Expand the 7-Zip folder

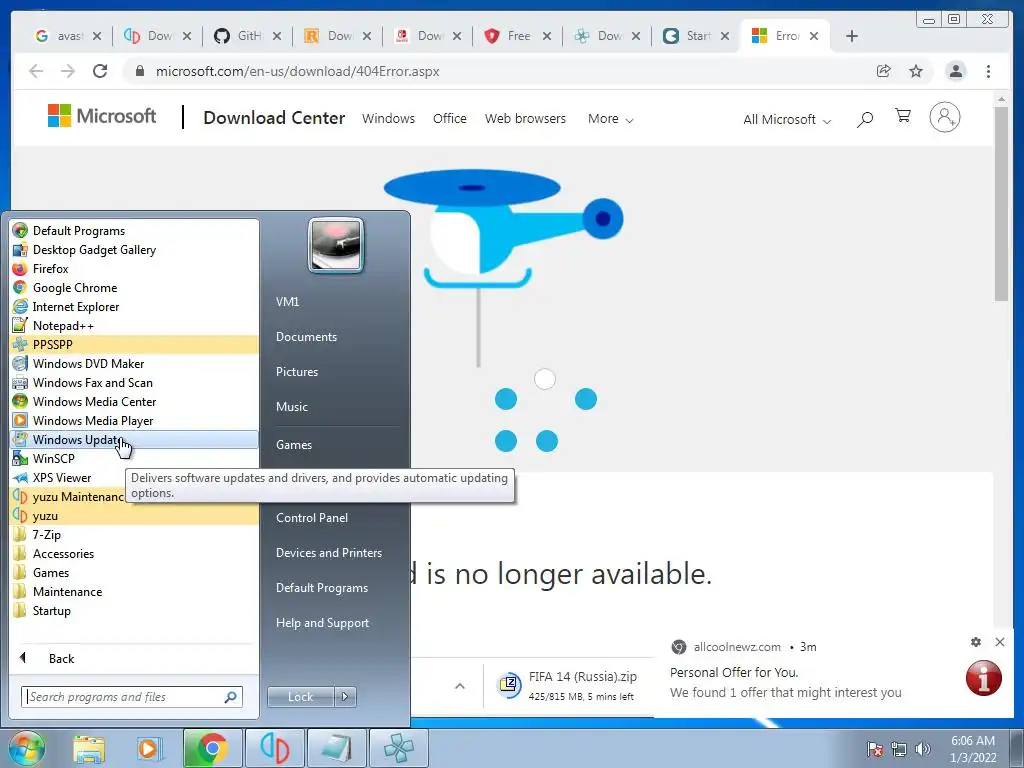pos(134,534)
